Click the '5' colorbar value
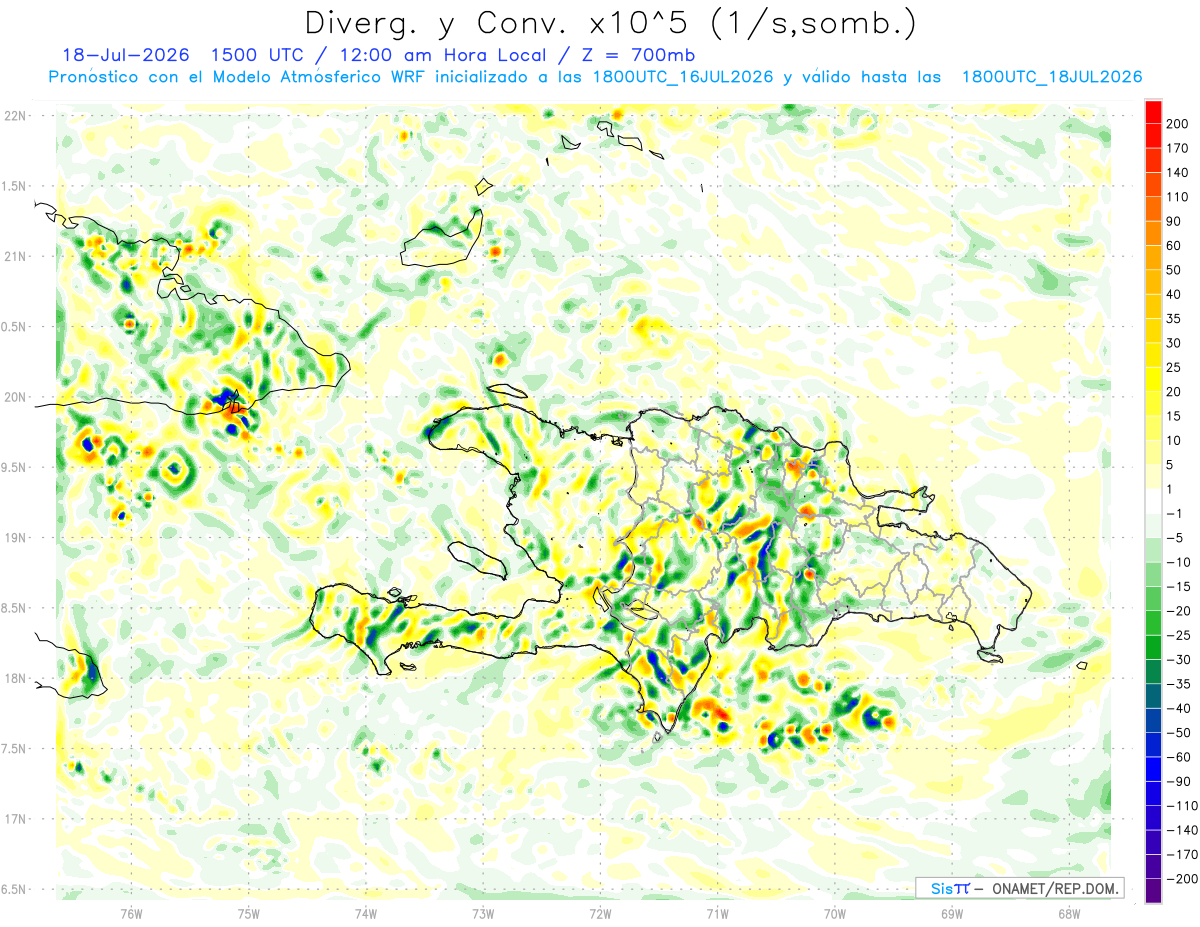The height and width of the screenshot is (927, 1200). 1171,464
